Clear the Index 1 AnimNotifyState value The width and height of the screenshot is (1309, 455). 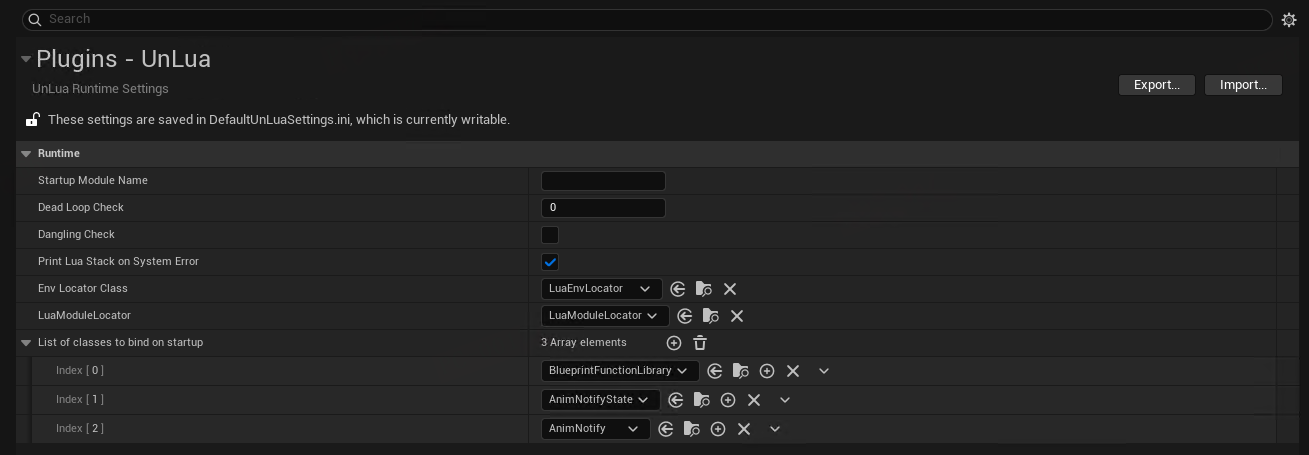[754, 400]
